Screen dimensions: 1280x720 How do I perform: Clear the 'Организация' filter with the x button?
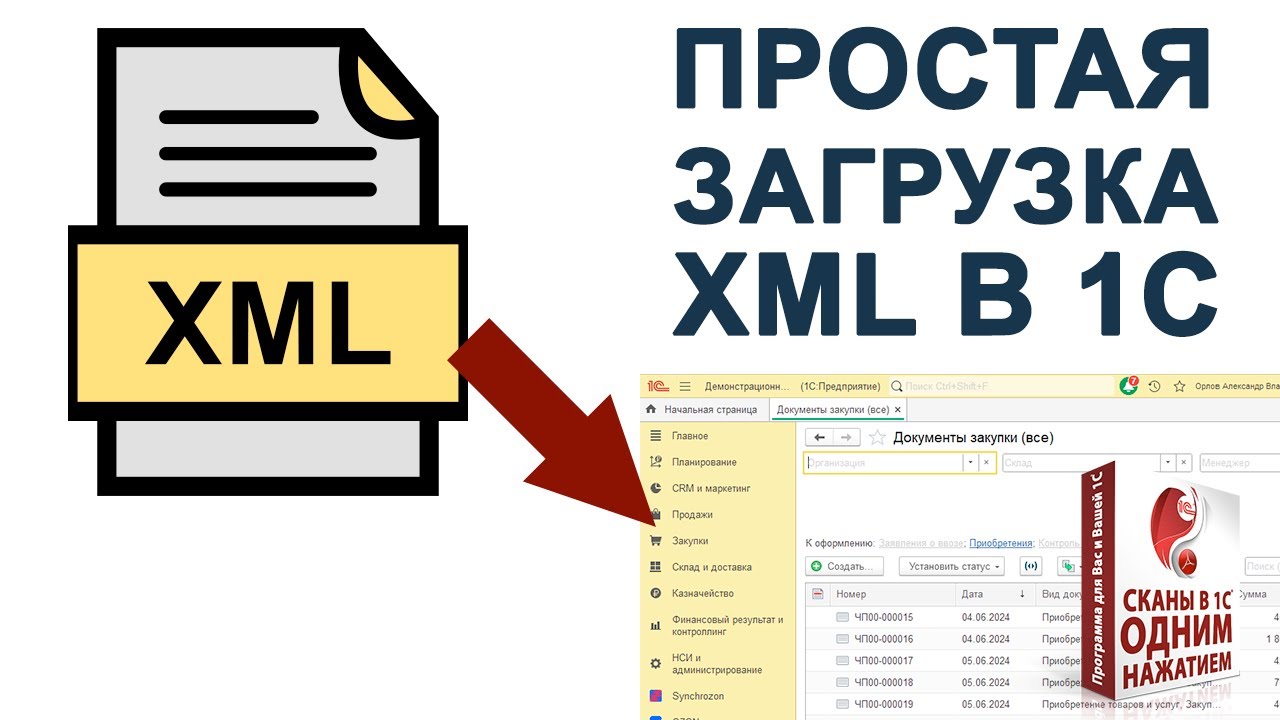click(987, 463)
